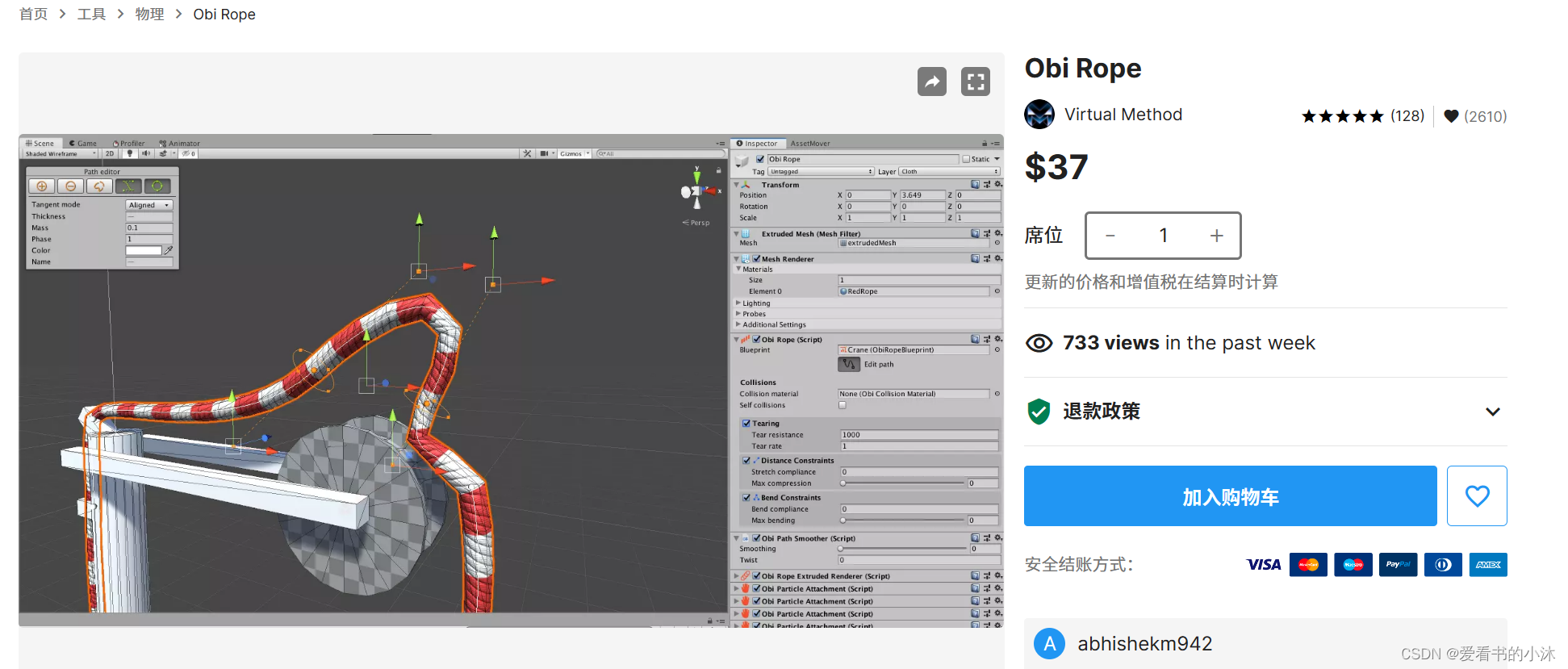Click the PayPal payment icon
Screen dimensions: 1568x669
click(1399, 565)
